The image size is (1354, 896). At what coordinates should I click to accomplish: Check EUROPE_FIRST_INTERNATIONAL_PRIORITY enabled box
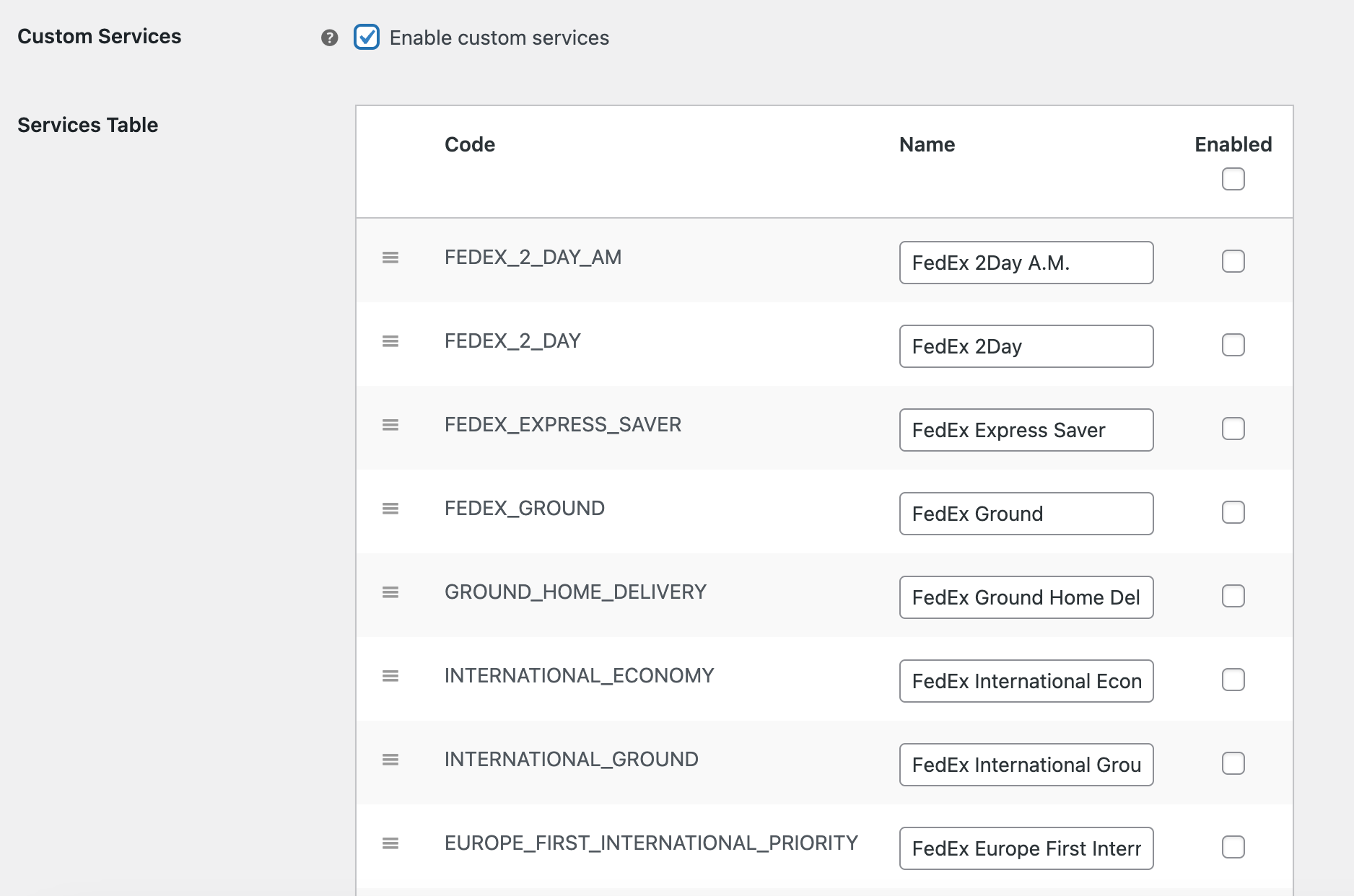1233,847
